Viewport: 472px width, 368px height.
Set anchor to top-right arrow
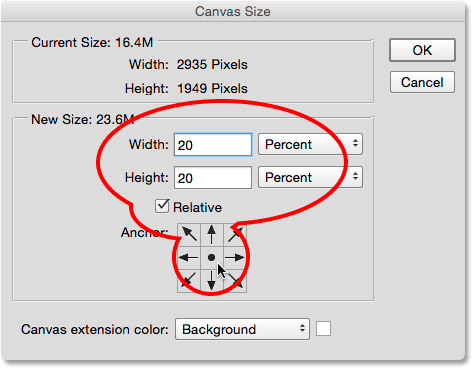point(235,235)
